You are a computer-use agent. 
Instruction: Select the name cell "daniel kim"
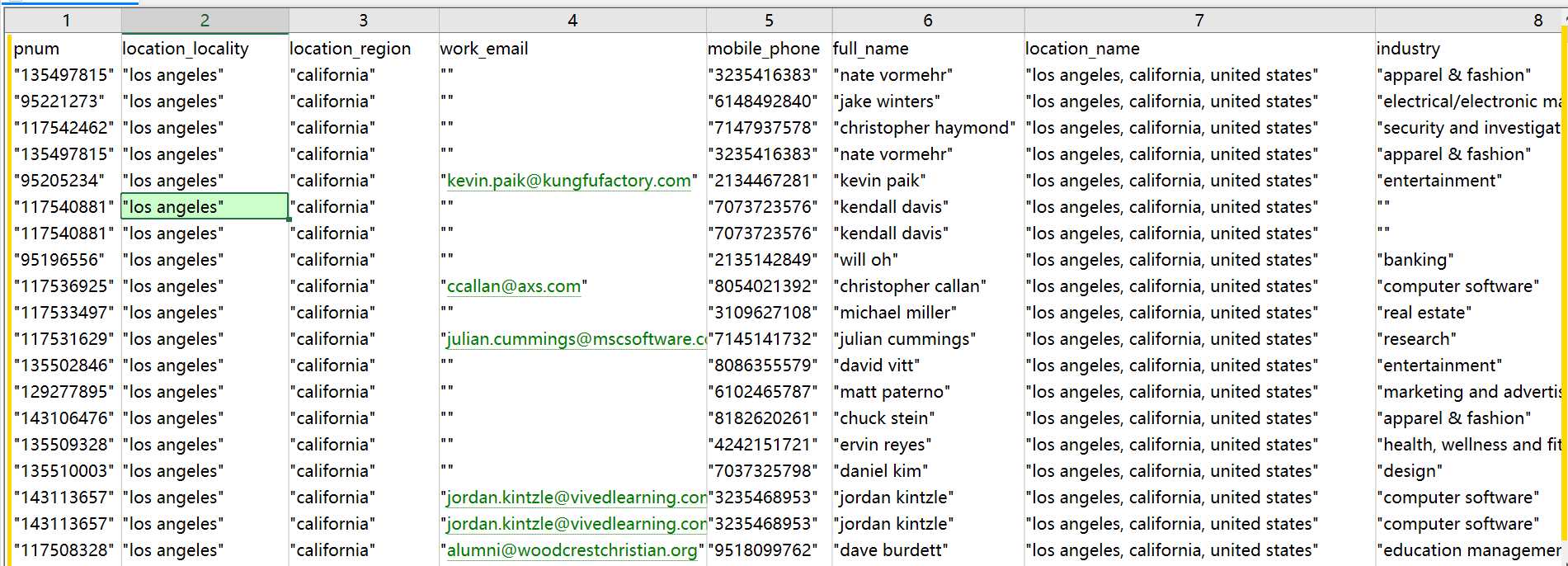point(928,471)
